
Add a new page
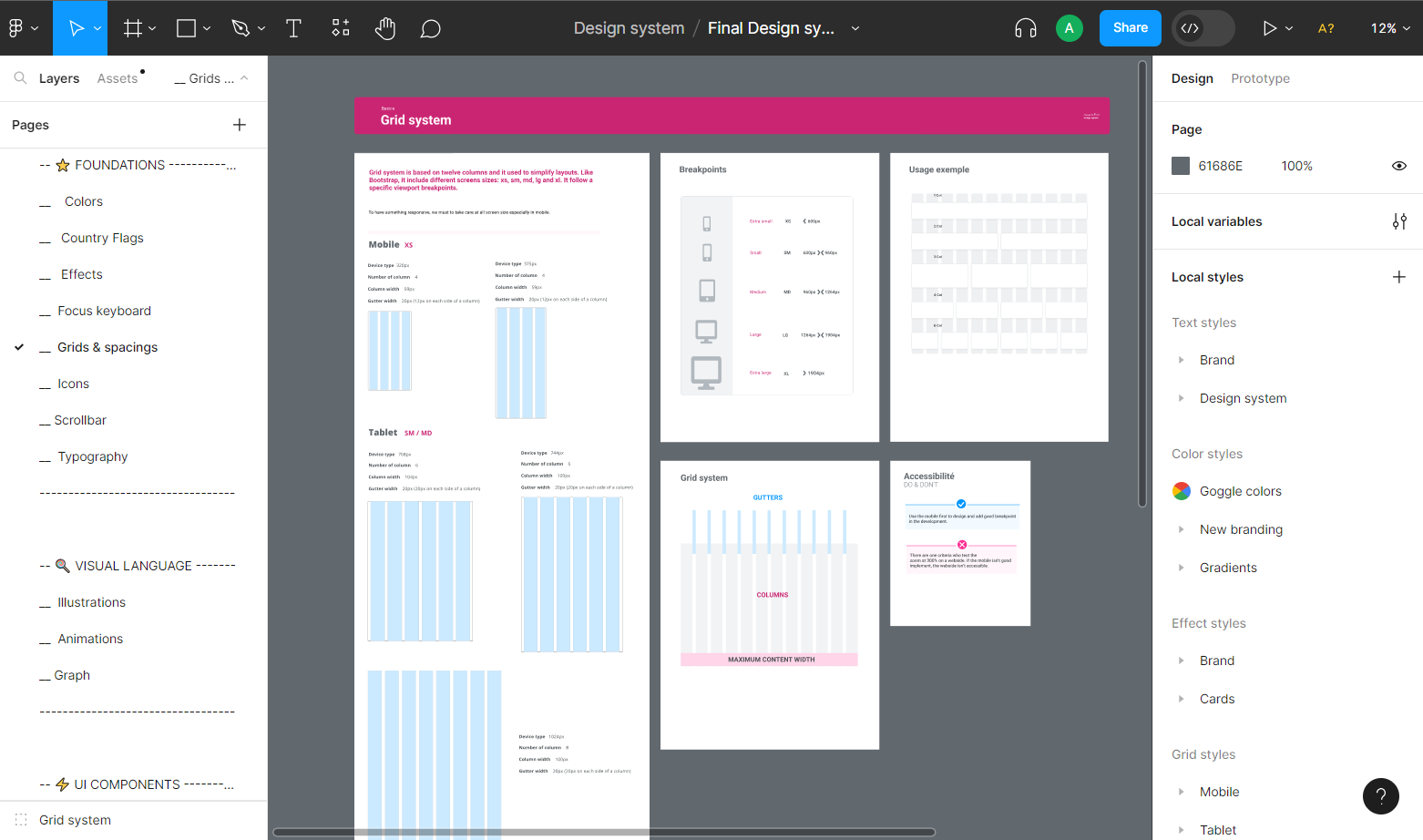240,125
